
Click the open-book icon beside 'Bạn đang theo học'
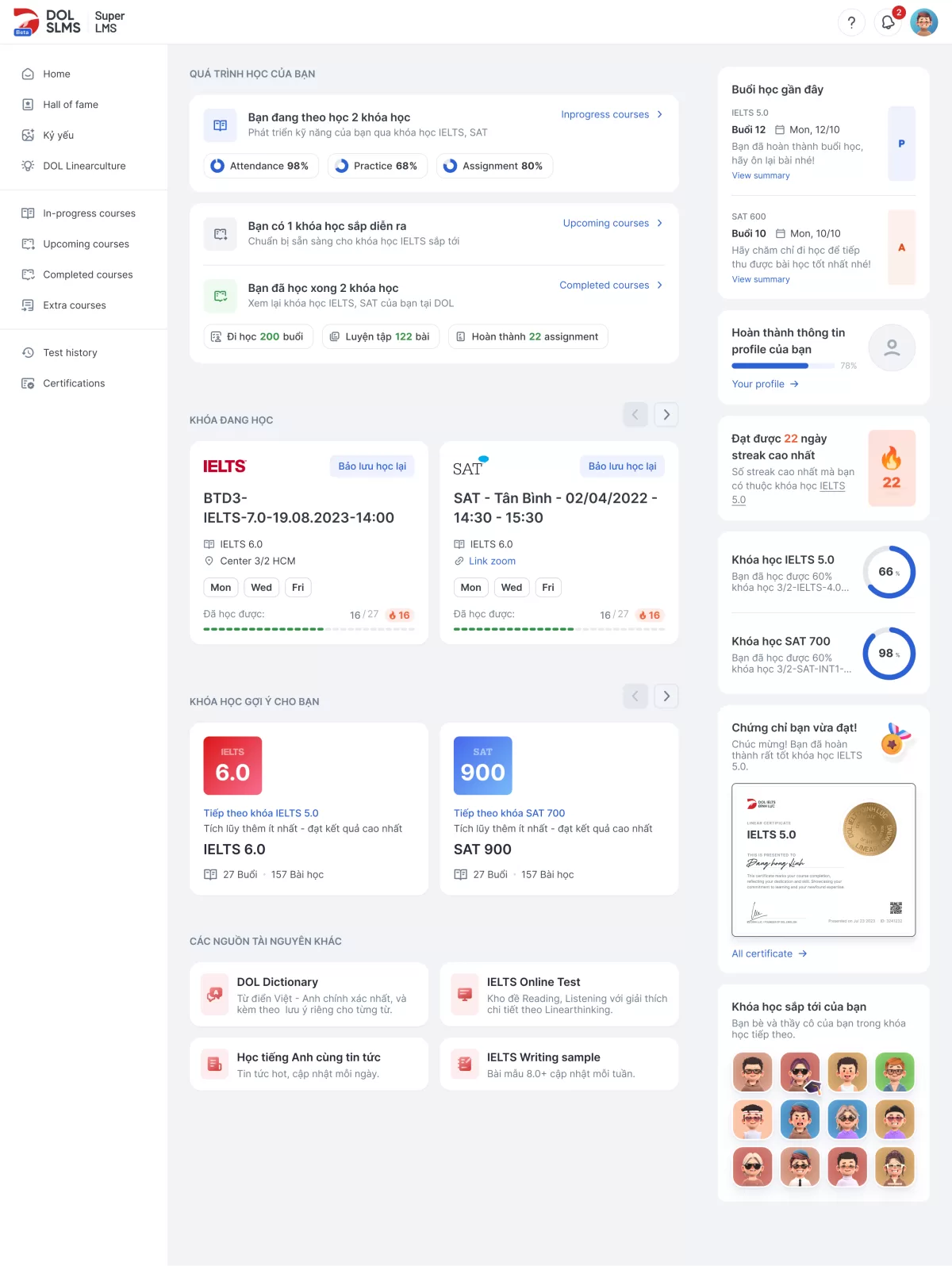point(221,125)
